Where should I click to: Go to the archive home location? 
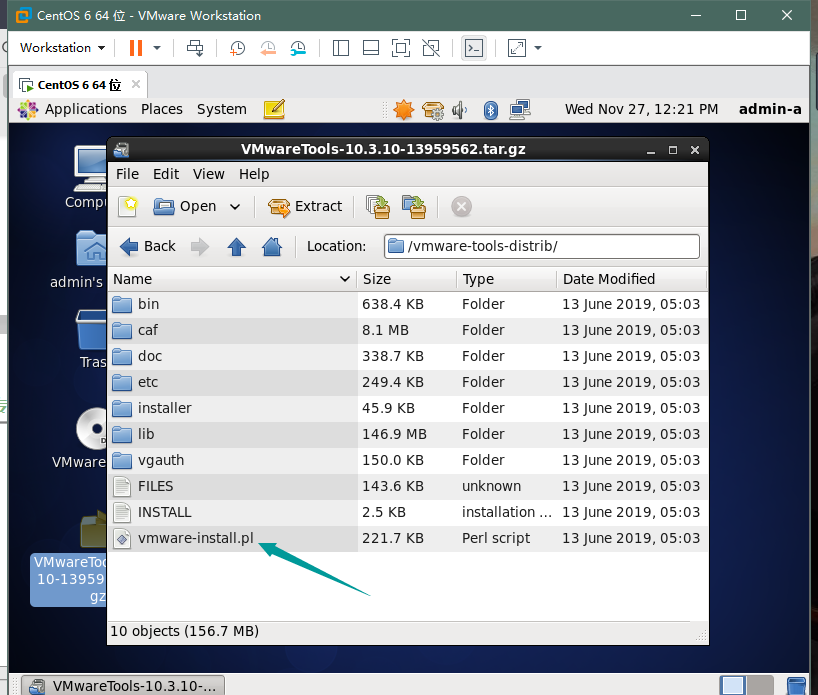coord(272,246)
